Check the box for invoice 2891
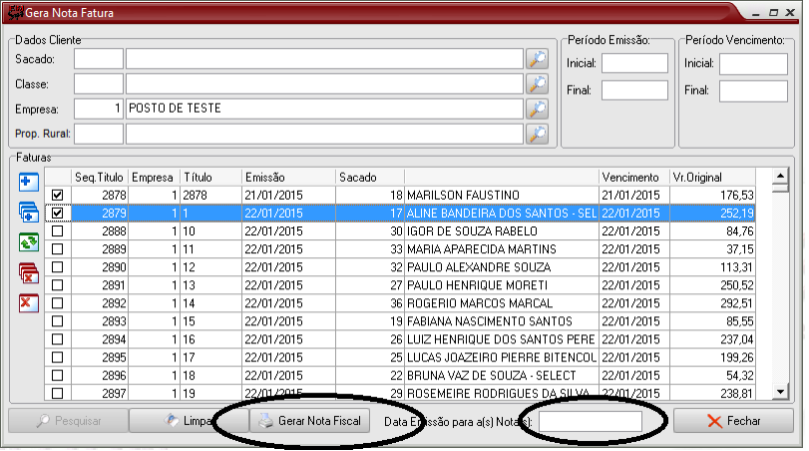This screenshot has height=451, width=809. pyautogui.click(x=57, y=285)
